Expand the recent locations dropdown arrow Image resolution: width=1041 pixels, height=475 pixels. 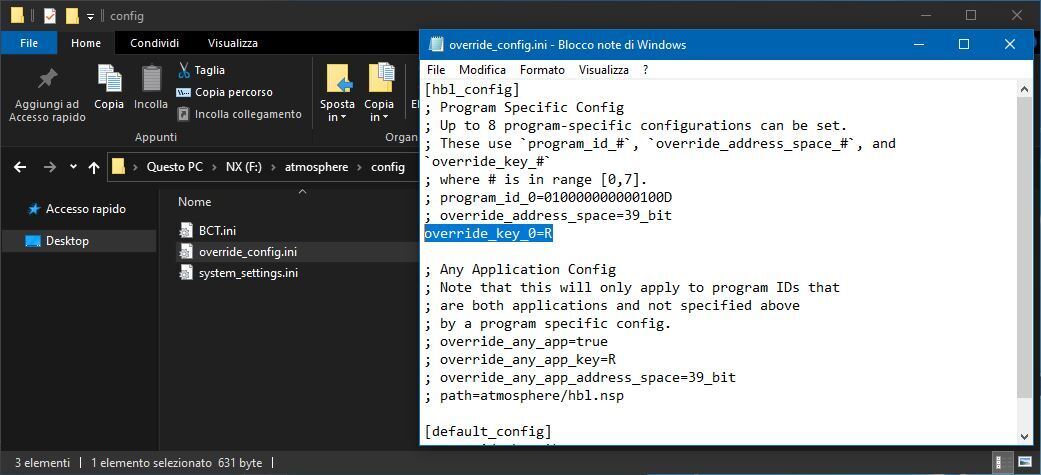point(71,167)
